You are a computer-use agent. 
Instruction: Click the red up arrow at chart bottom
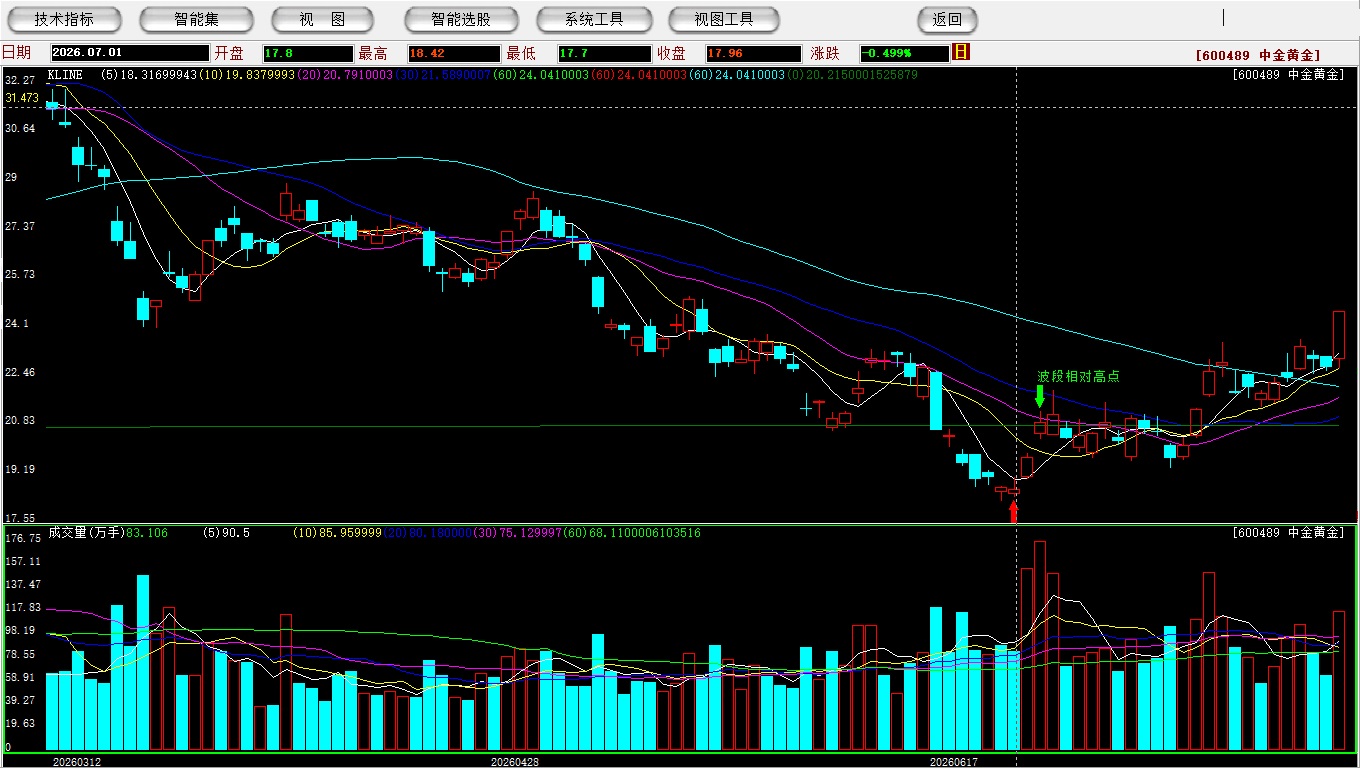coord(1013,511)
